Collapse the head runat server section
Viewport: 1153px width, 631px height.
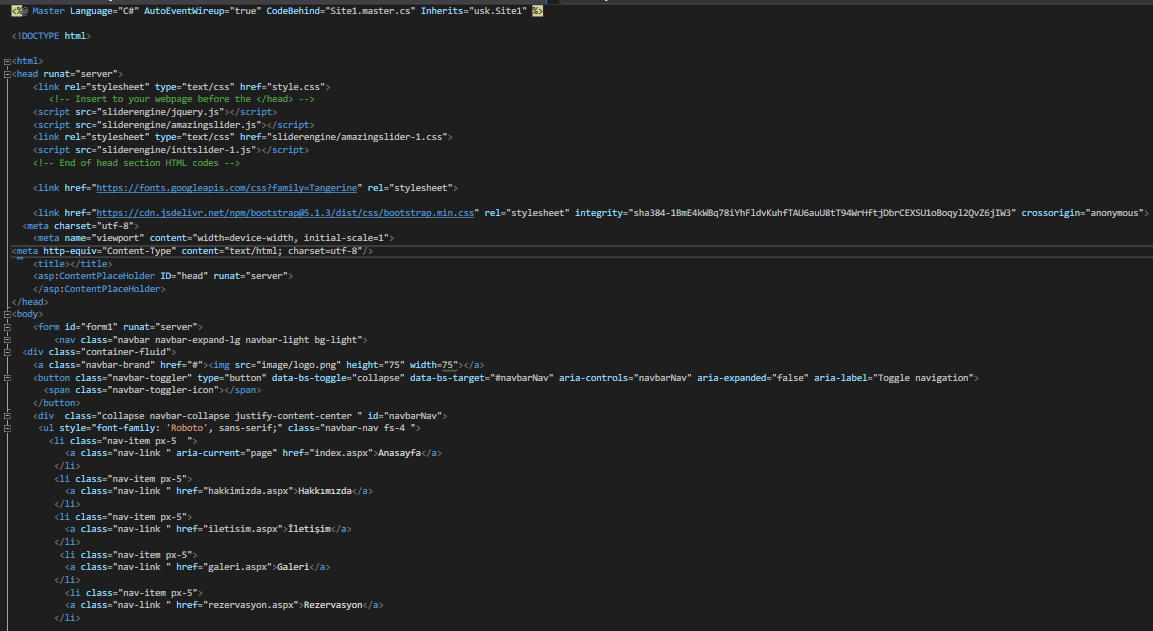(x=7, y=74)
